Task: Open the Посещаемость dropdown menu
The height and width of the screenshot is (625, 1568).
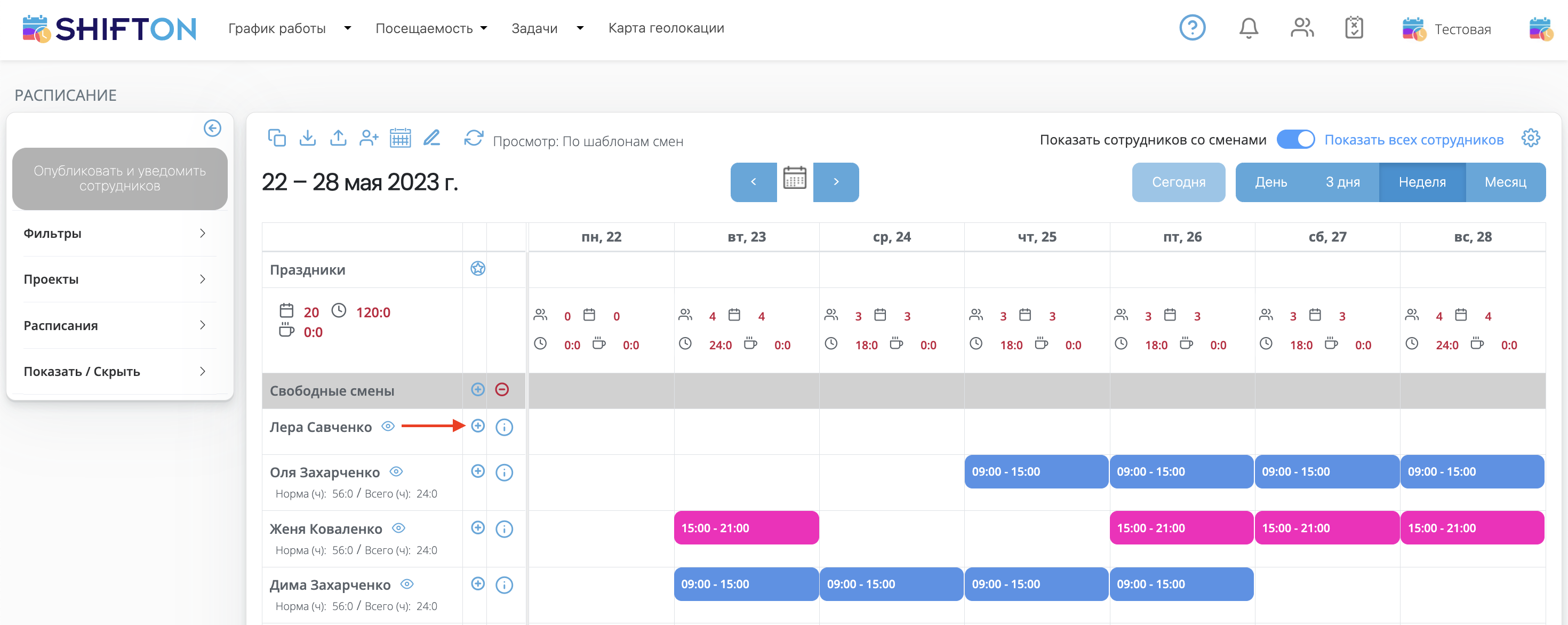Action: tap(431, 28)
